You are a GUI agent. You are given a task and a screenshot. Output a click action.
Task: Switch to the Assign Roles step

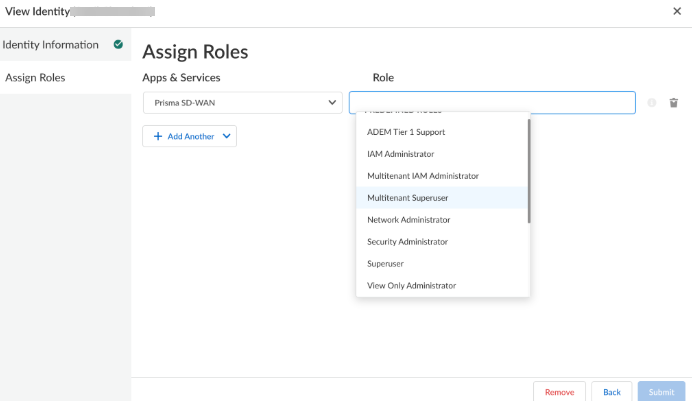point(36,78)
